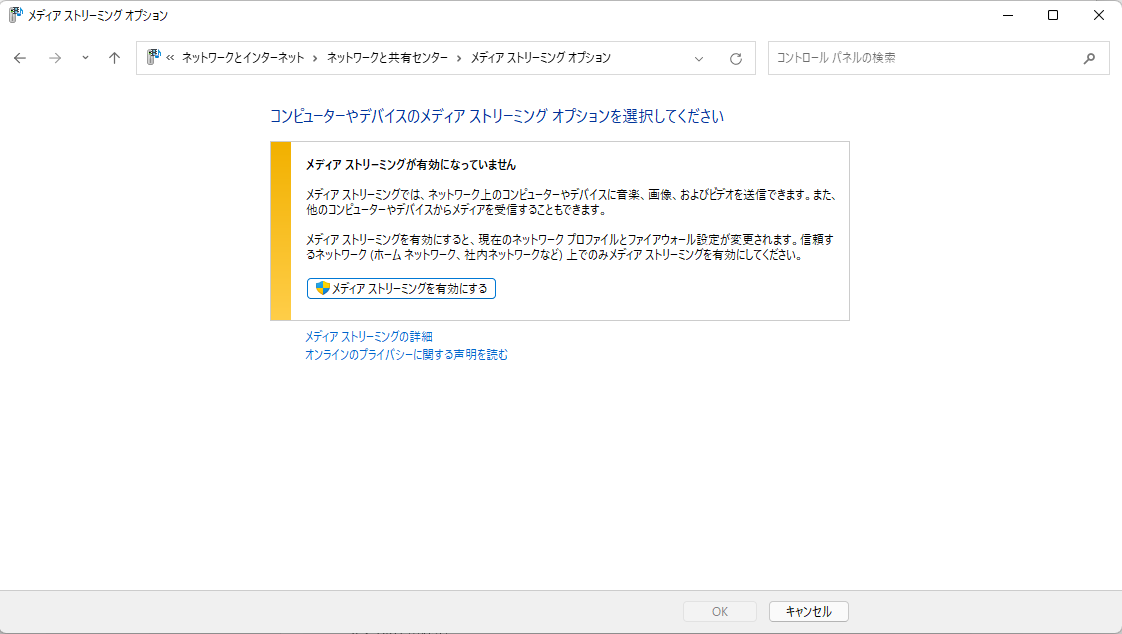Click the title bar window icon
Image resolution: width=1122 pixels, height=634 pixels.
click(x=15, y=15)
